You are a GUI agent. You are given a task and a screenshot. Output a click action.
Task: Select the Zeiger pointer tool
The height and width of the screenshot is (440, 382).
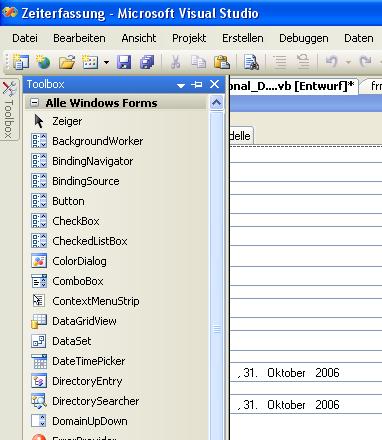coord(116,121)
